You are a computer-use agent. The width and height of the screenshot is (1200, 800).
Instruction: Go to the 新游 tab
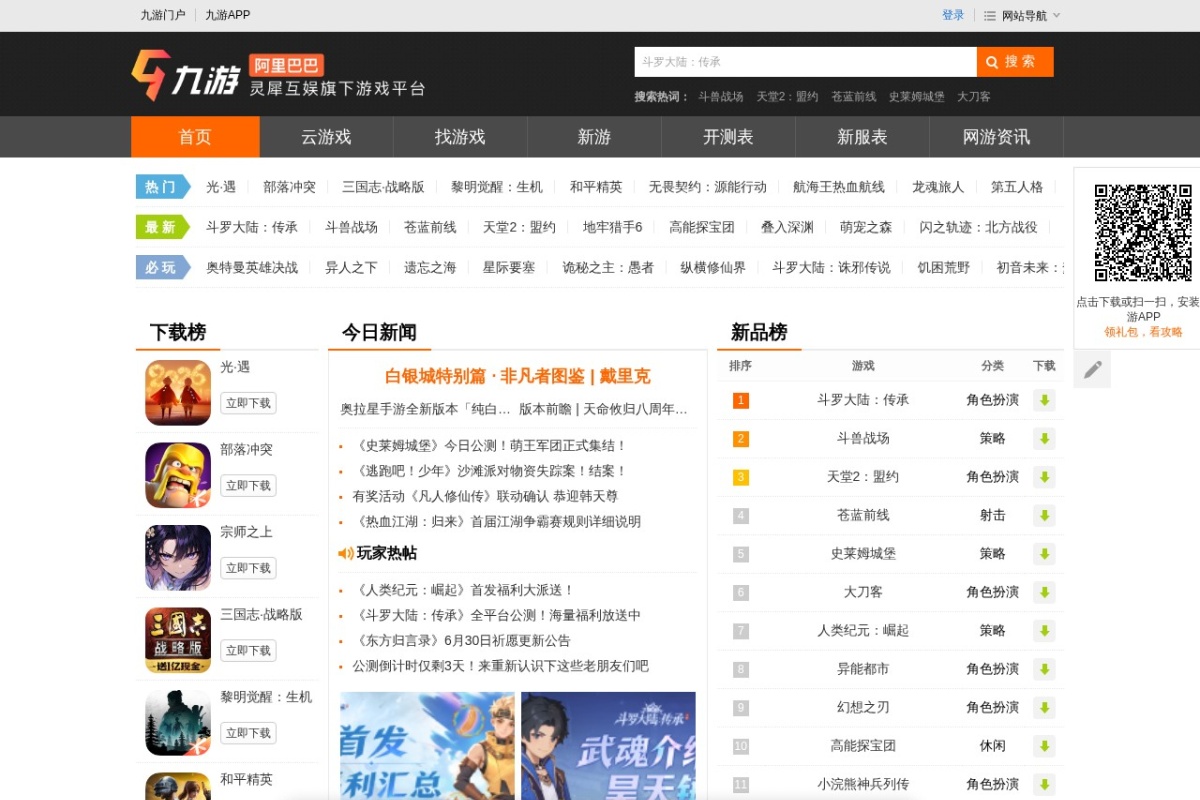[594, 137]
